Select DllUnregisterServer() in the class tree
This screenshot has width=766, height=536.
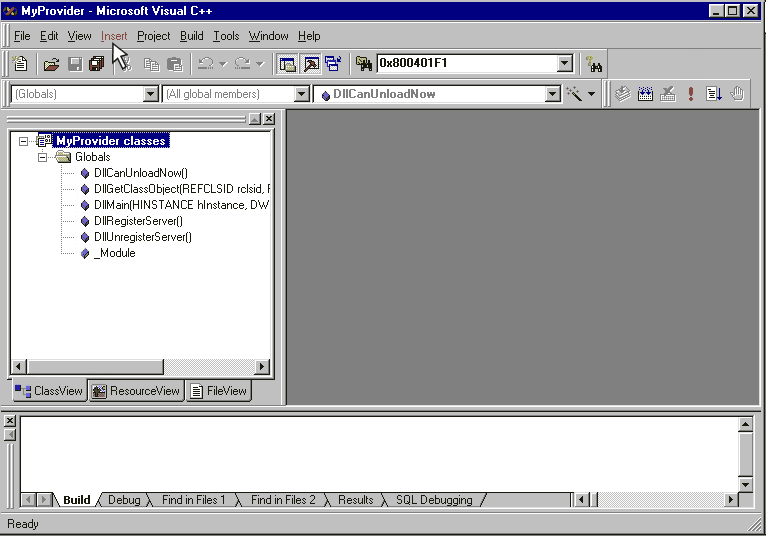(x=143, y=237)
